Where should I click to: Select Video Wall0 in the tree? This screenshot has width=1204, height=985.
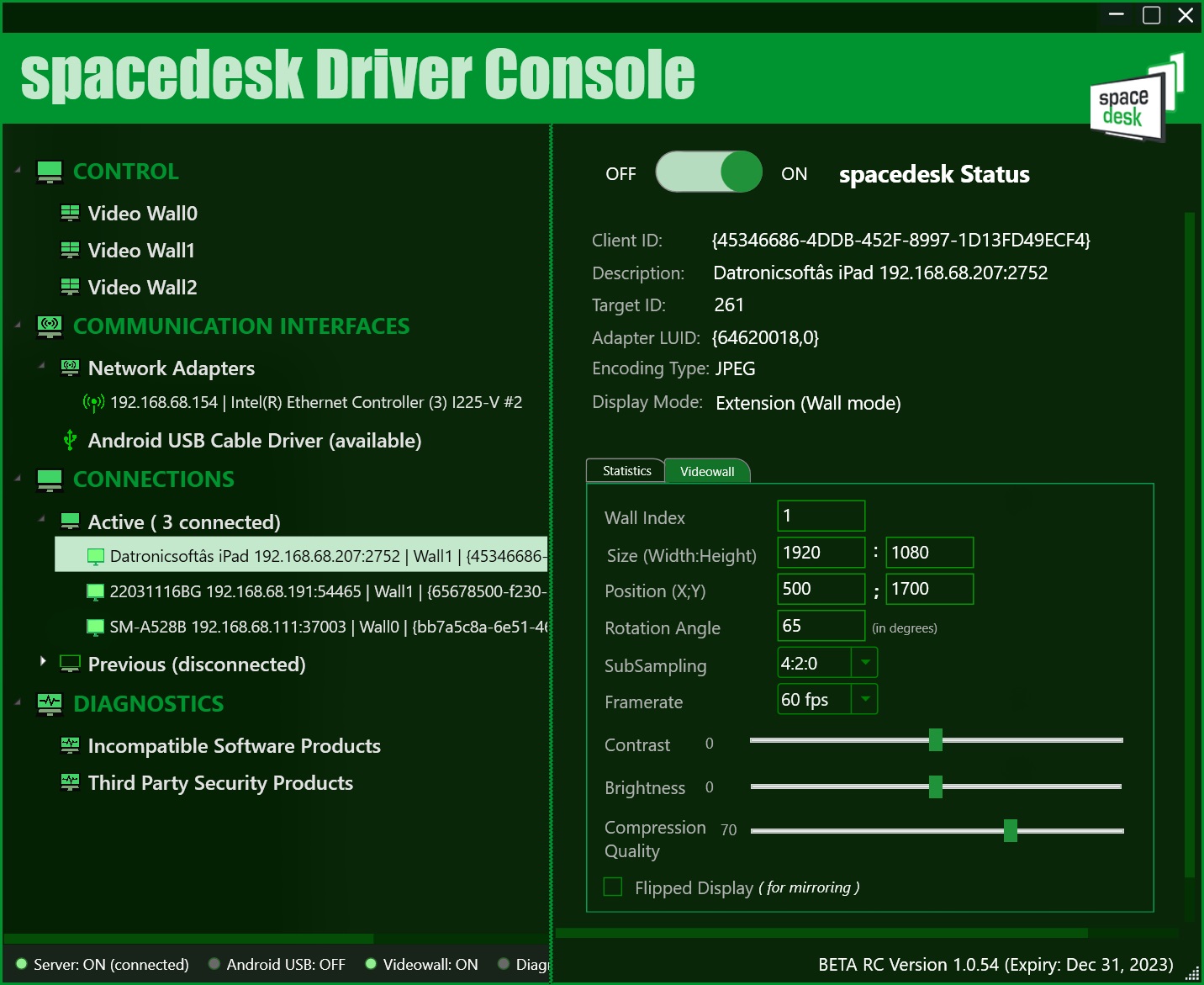[x=142, y=214]
